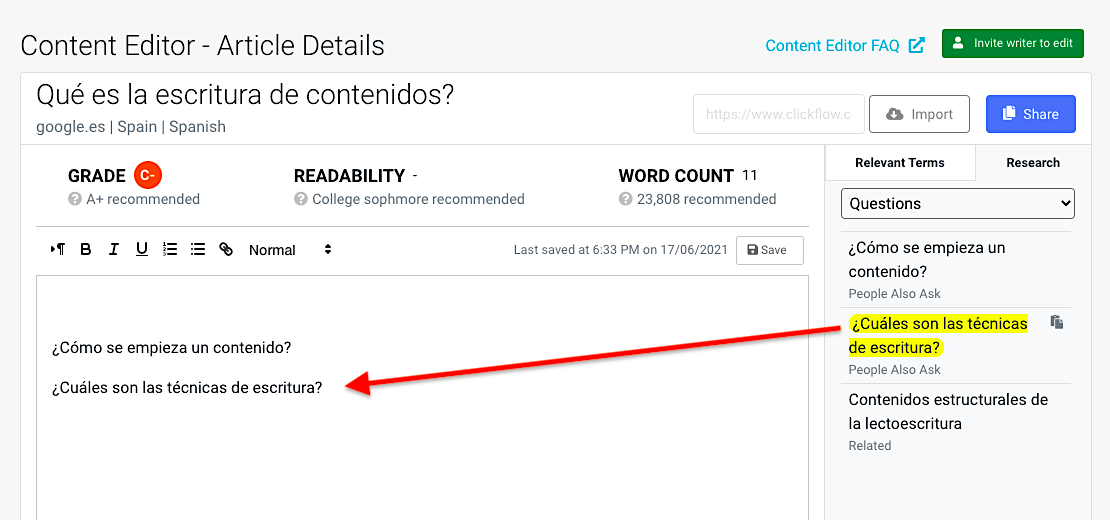
Task: Insert hyperlink with link icon
Action: click(226, 250)
